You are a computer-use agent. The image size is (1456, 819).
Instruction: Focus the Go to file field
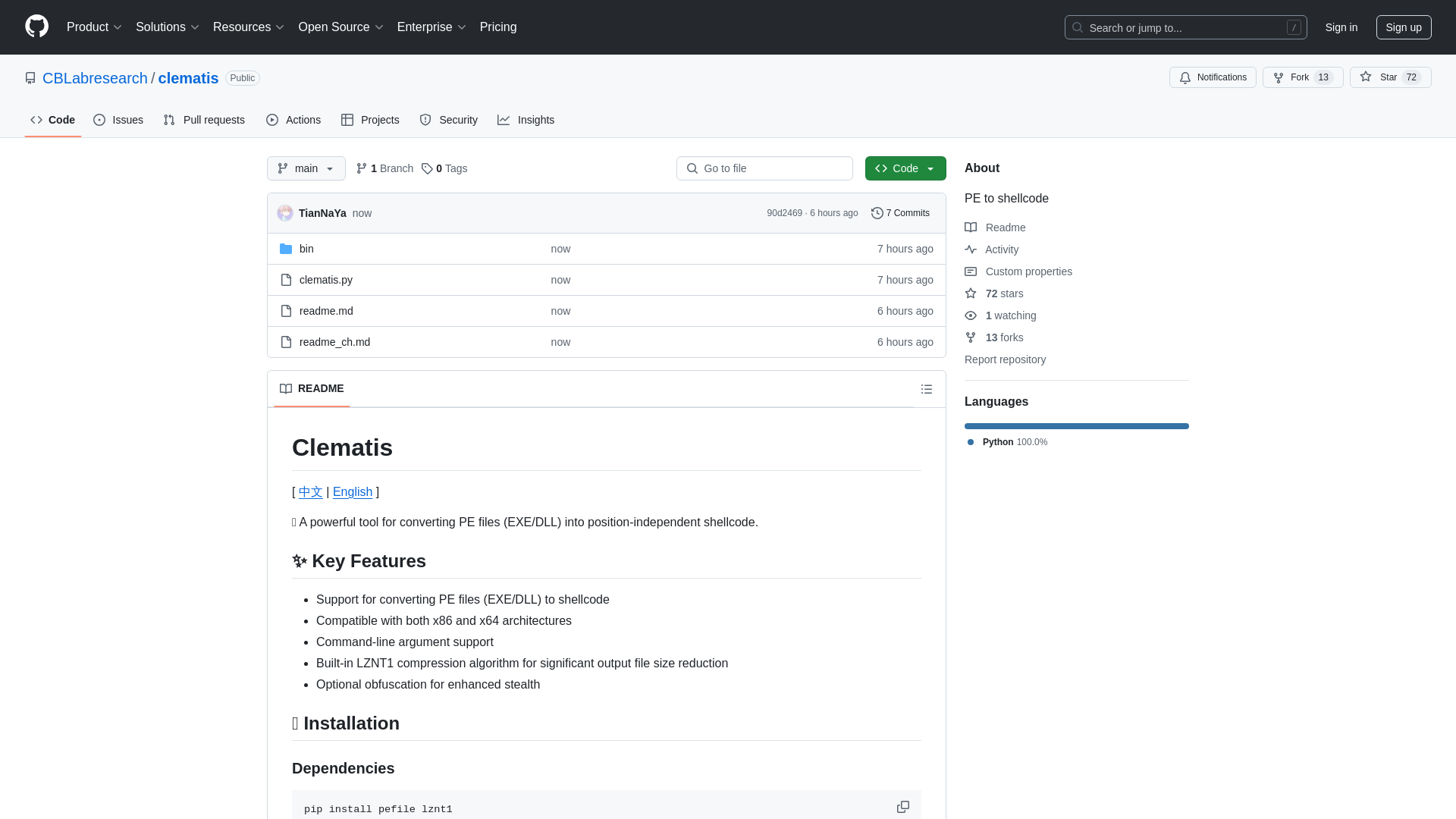coord(764,168)
